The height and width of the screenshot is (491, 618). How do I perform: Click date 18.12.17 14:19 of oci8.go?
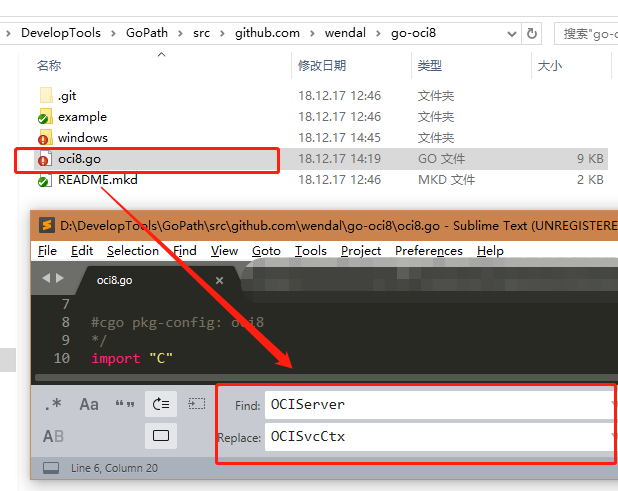point(339,159)
